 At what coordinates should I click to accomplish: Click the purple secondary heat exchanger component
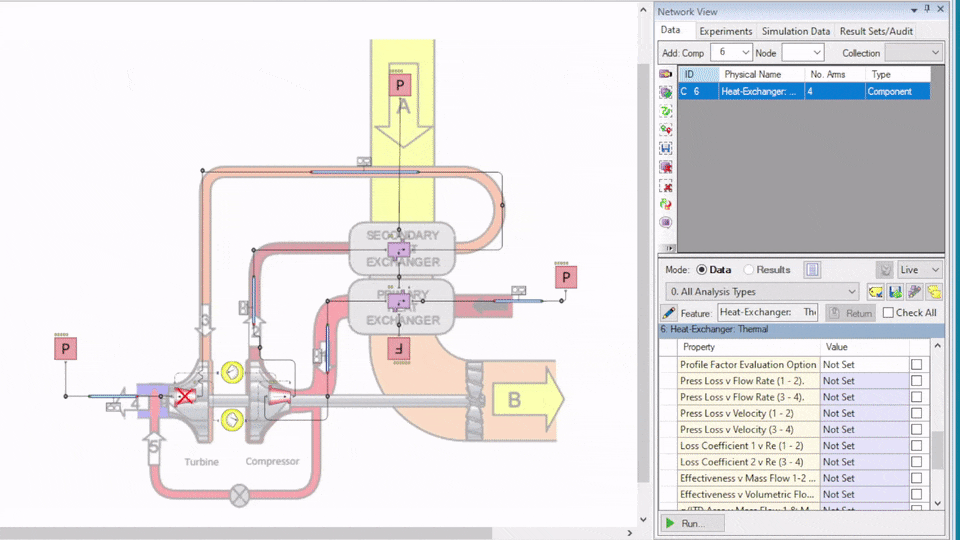[399, 250]
